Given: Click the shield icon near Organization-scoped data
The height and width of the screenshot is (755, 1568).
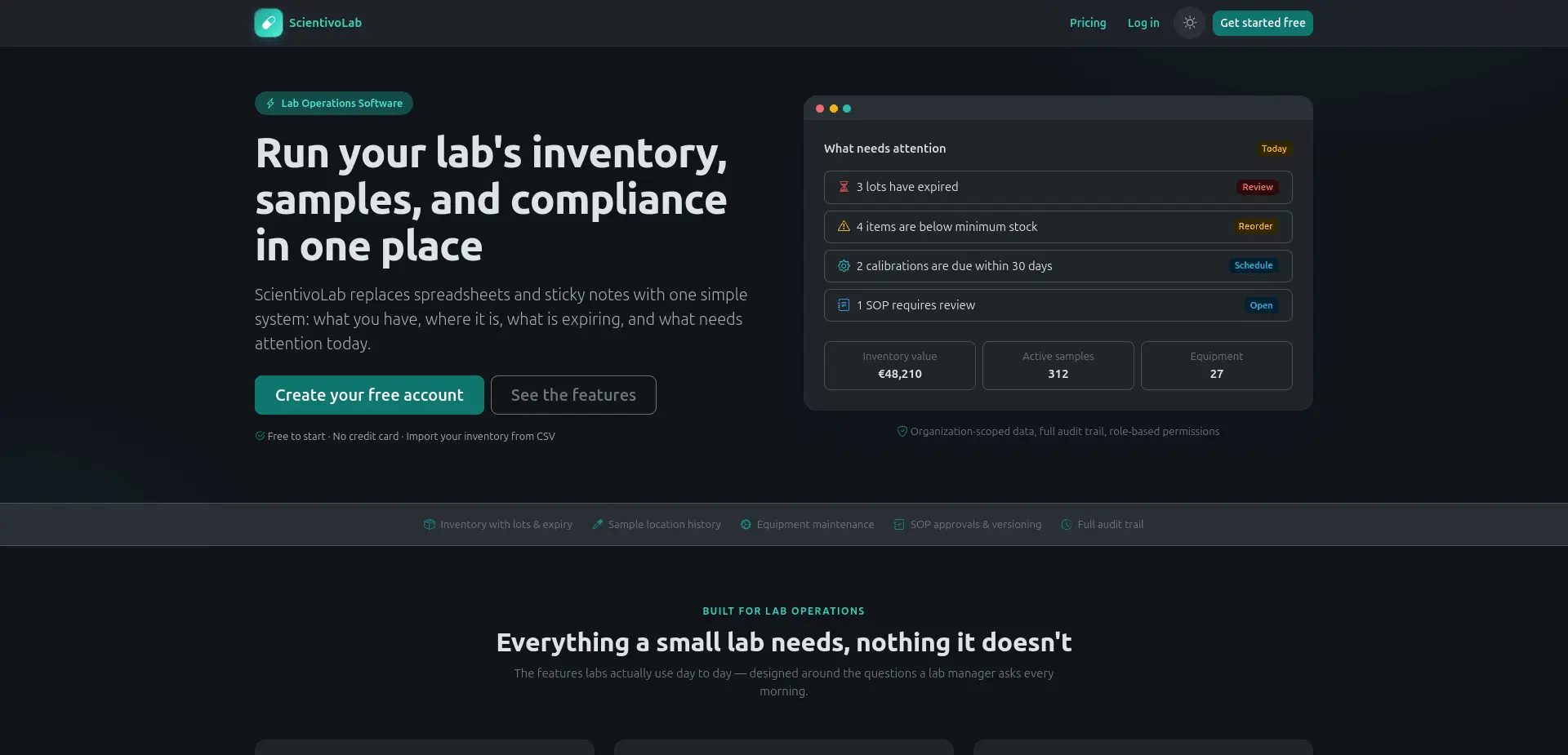Looking at the screenshot, I should (902, 432).
